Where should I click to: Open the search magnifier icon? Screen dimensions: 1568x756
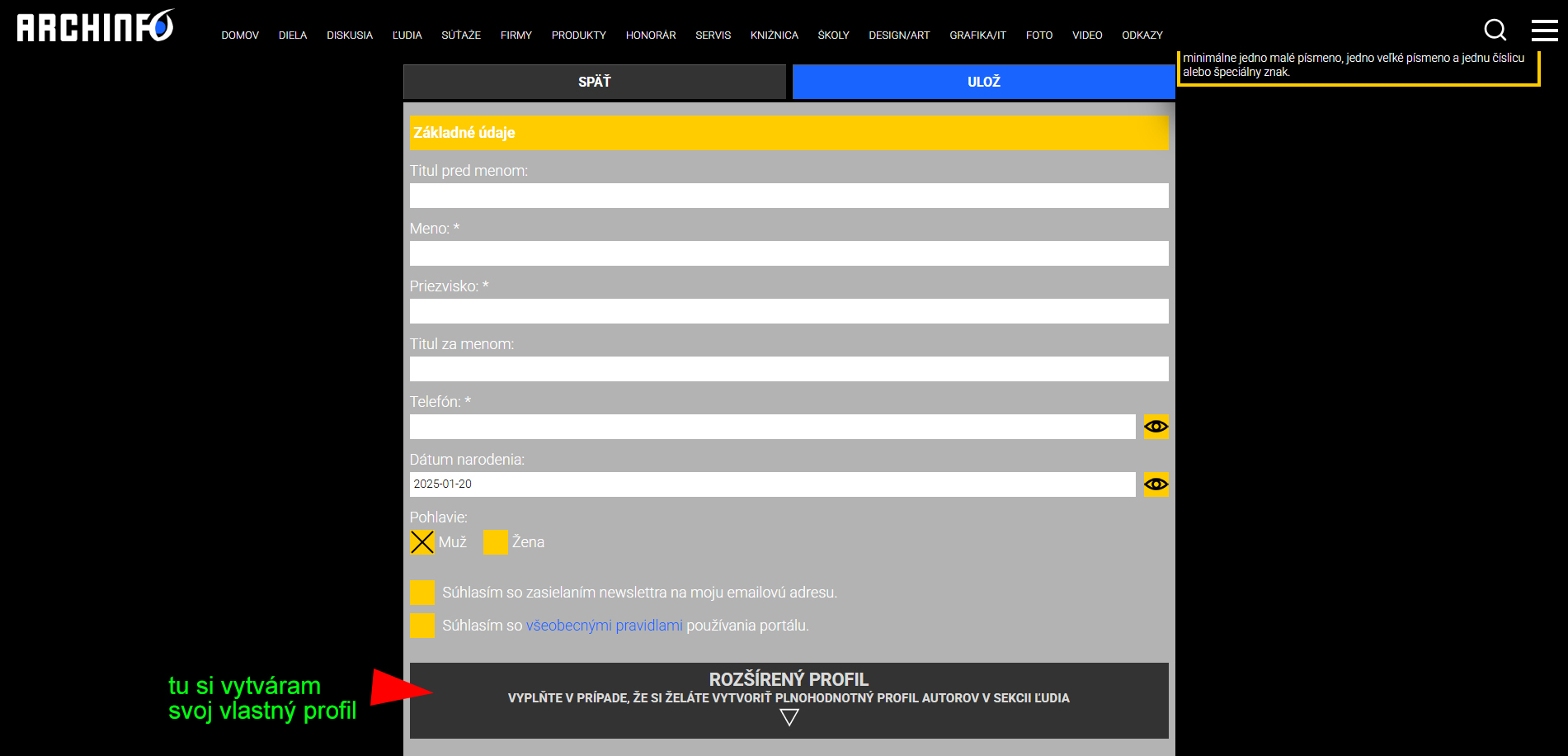[x=1495, y=31]
